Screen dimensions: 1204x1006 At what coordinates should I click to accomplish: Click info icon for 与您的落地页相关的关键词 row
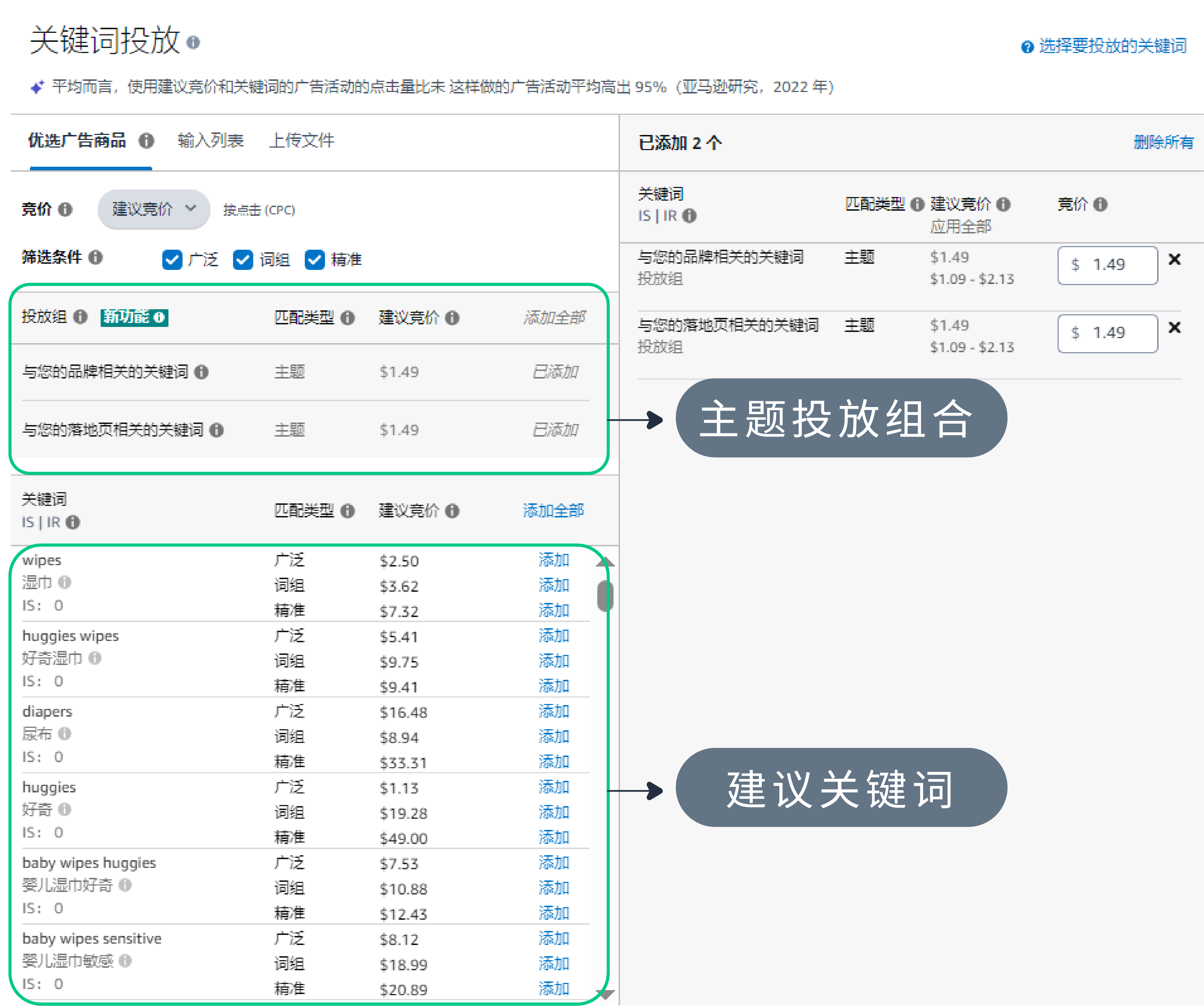[x=216, y=430]
